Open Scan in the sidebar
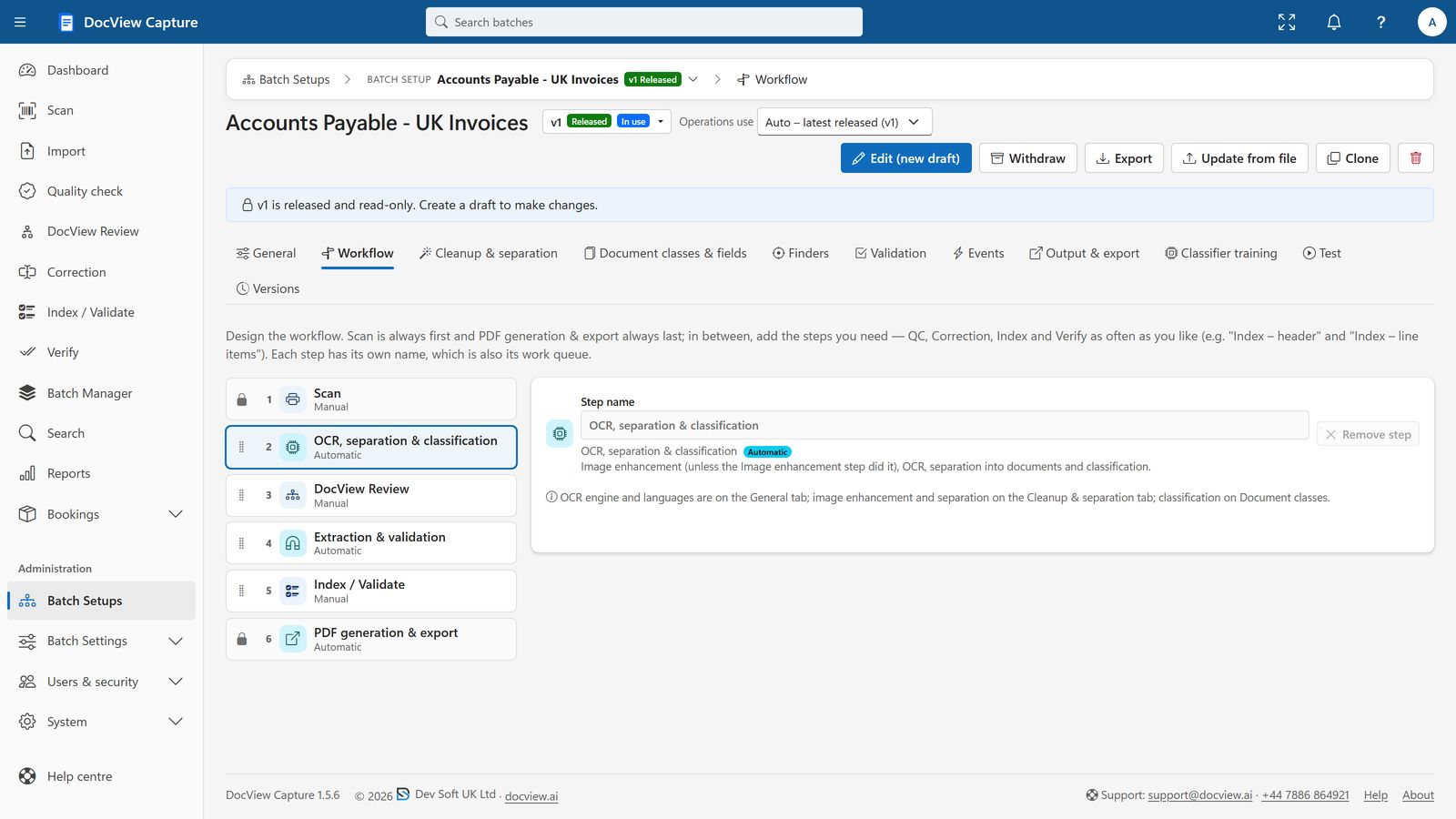 tap(101, 110)
